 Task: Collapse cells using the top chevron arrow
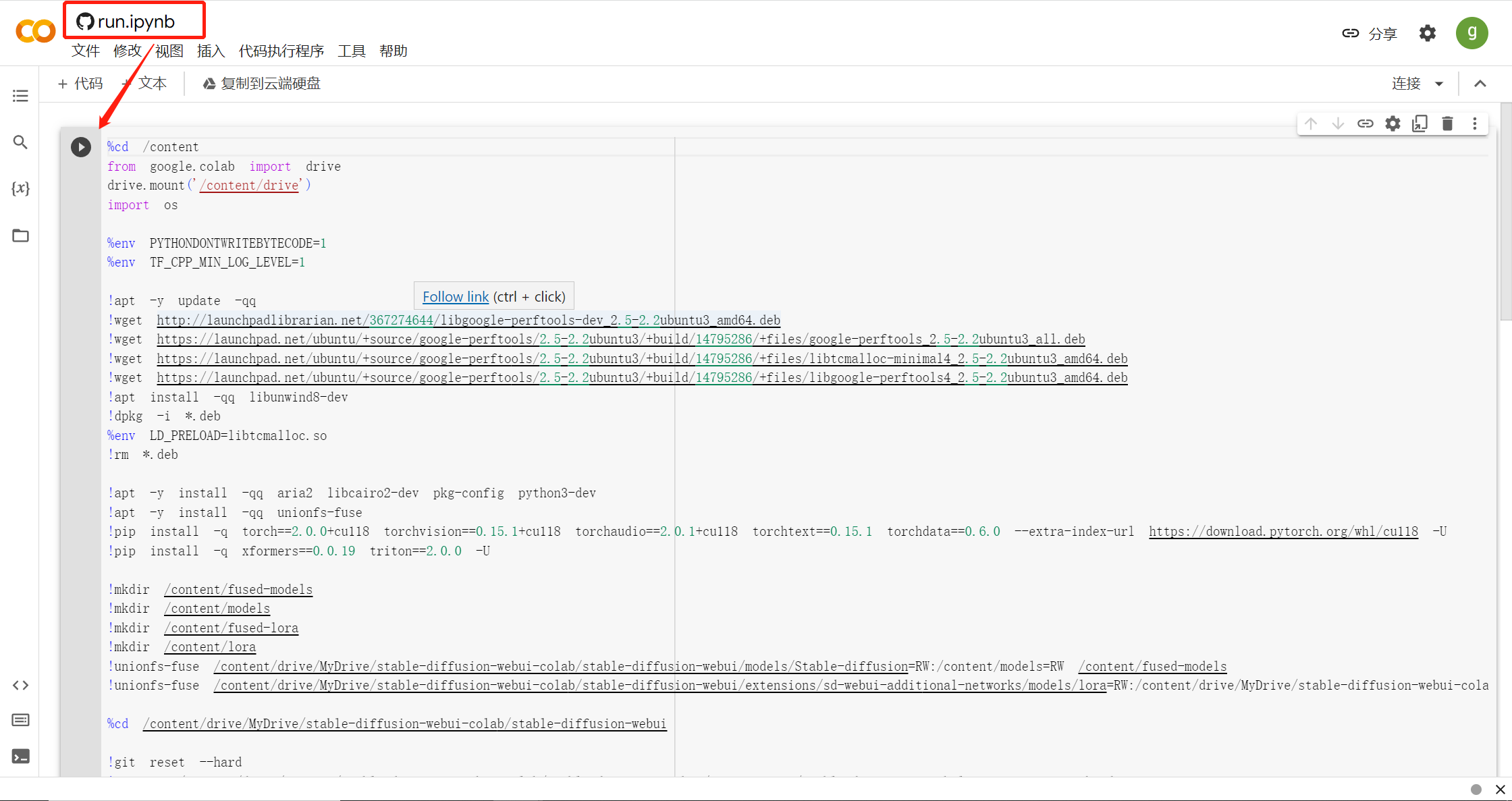point(1480,84)
